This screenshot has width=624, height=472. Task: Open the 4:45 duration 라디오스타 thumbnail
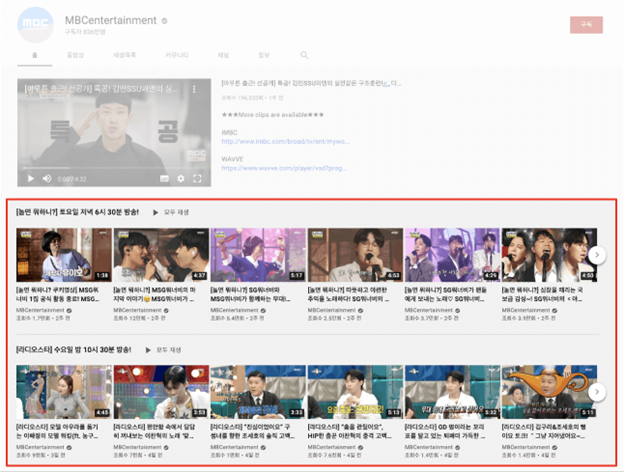pyautogui.click(x=64, y=392)
